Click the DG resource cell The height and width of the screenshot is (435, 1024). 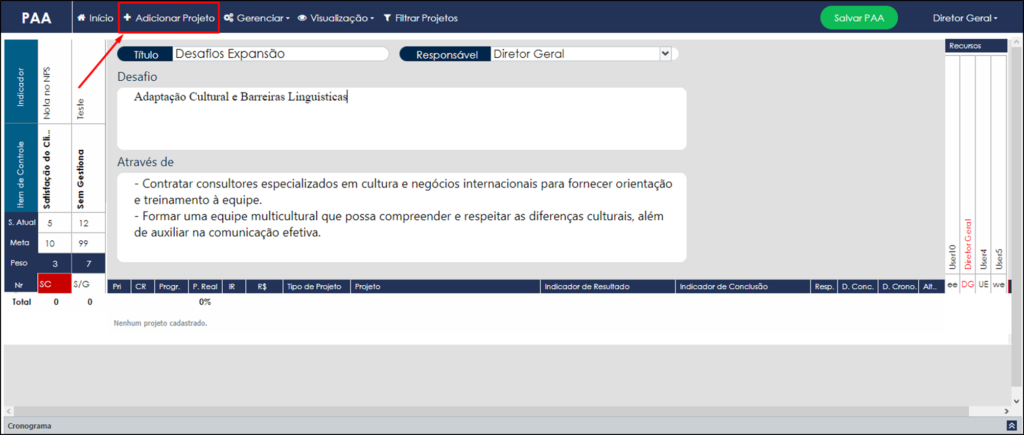968,285
